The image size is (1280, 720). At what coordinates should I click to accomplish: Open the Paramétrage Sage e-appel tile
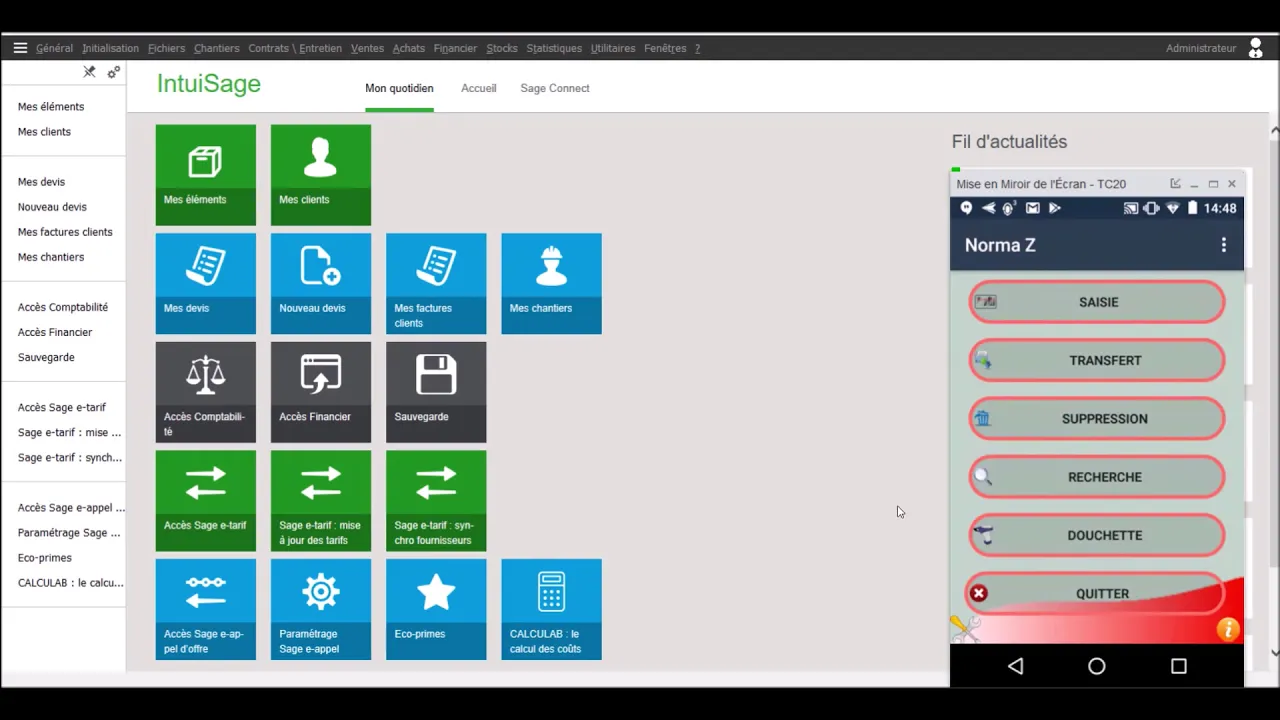point(321,609)
